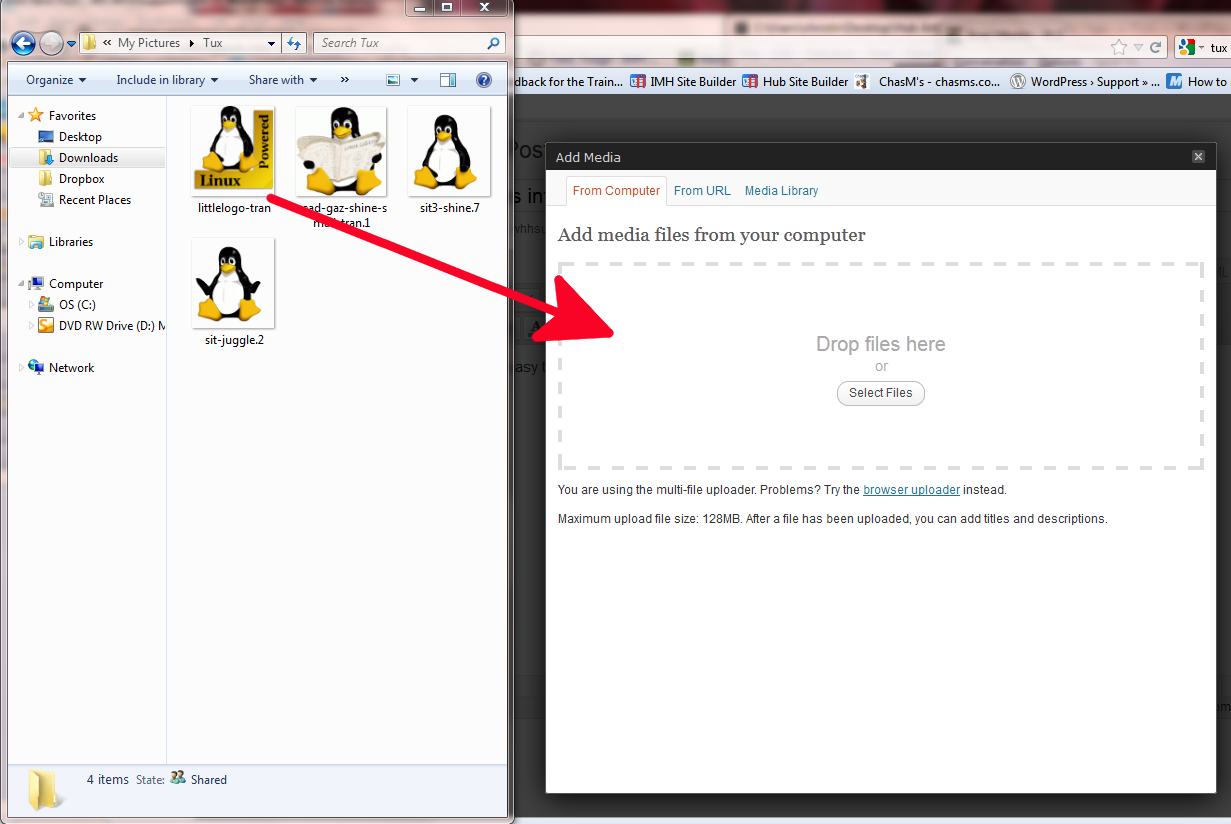1231x824 pixels.
Task: Follow the browser uploader link
Action: (911, 490)
